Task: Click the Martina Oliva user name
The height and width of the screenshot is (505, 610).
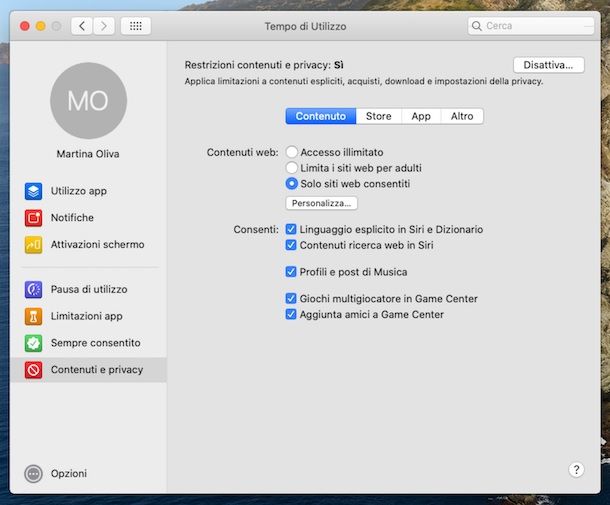Action: pos(88,154)
